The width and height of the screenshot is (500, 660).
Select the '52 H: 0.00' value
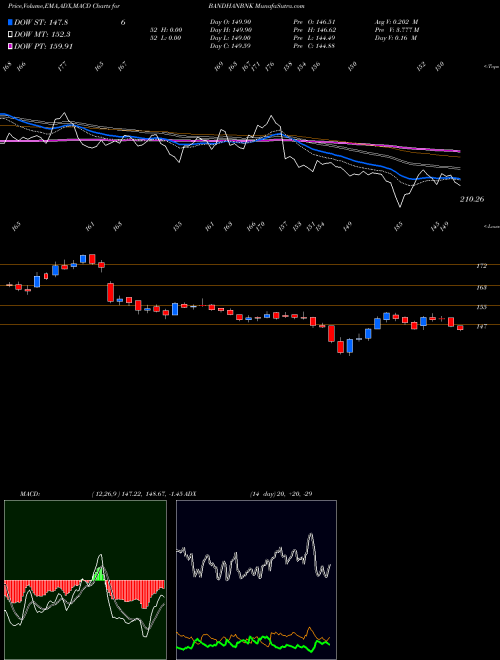click(165, 30)
